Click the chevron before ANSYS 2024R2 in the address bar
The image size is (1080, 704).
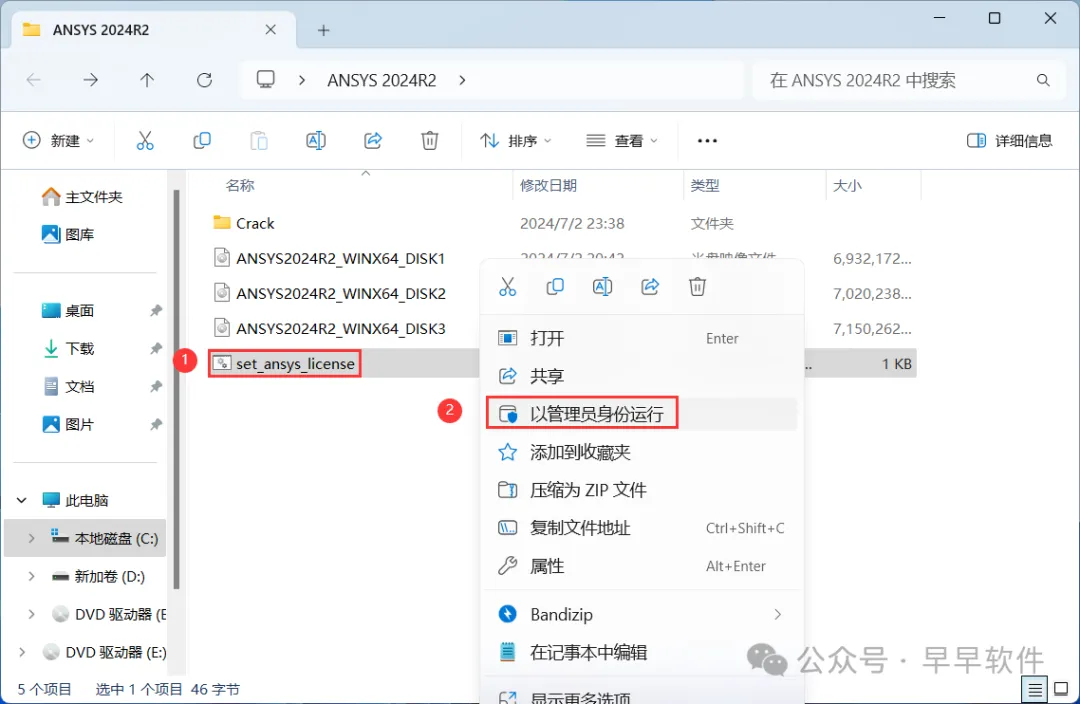click(x=302, y=81)
